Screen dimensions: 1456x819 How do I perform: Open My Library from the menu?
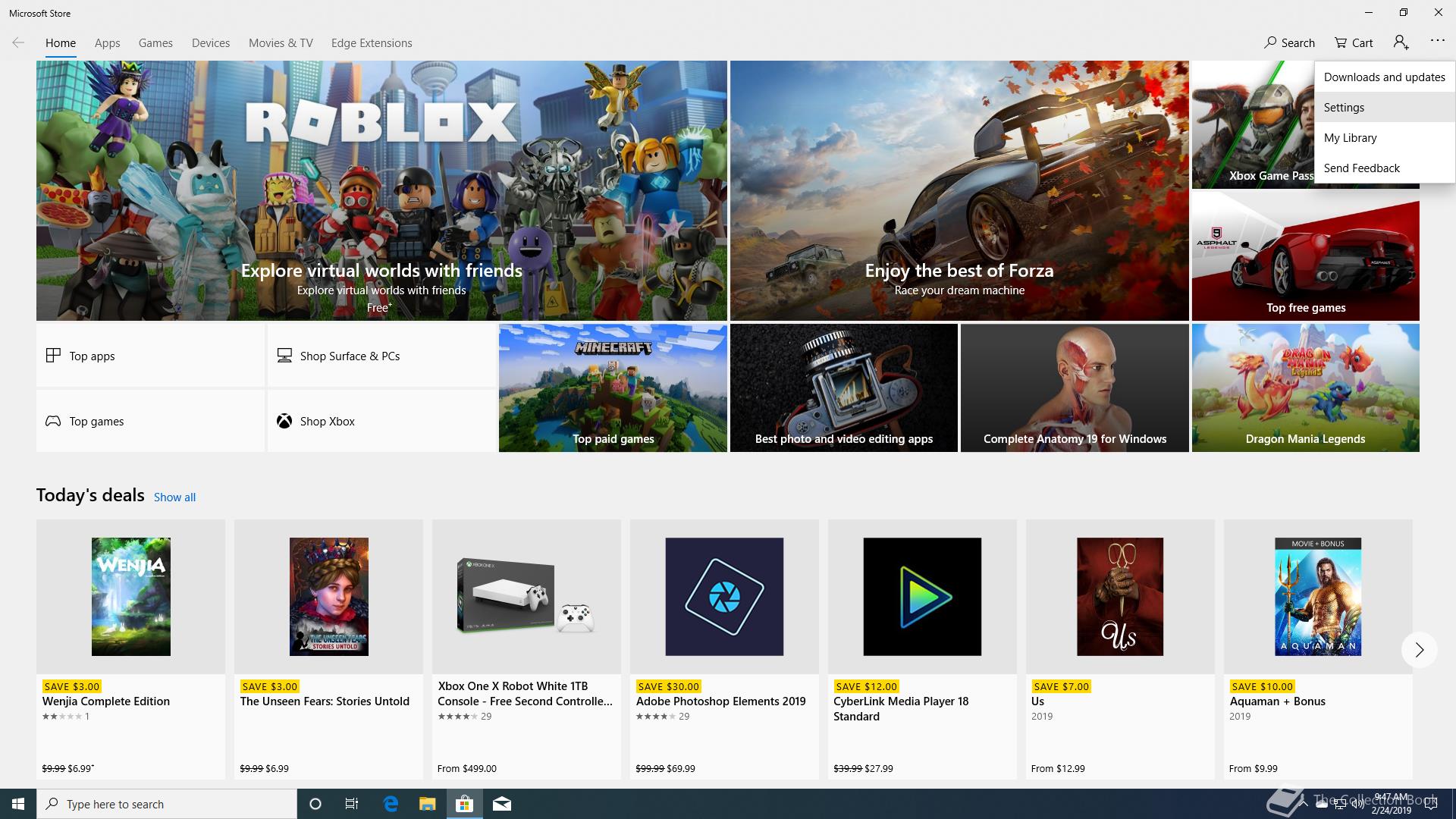point(1384,138)
